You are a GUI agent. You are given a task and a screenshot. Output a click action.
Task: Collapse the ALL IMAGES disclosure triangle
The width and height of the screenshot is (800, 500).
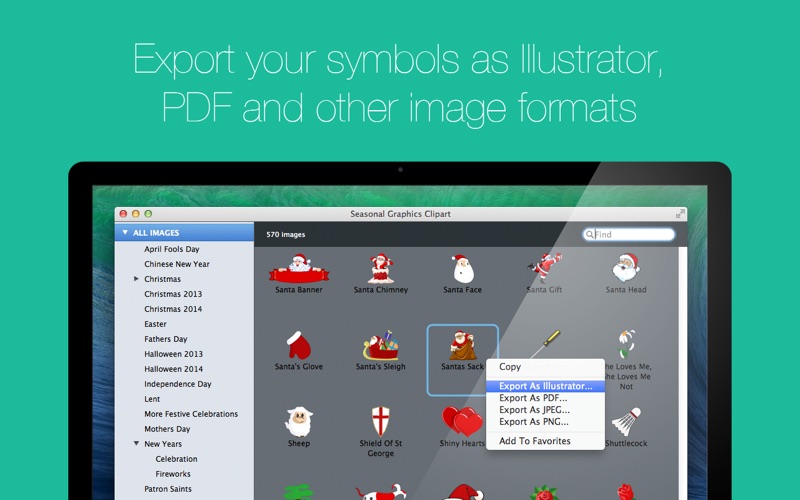(125, 233)
